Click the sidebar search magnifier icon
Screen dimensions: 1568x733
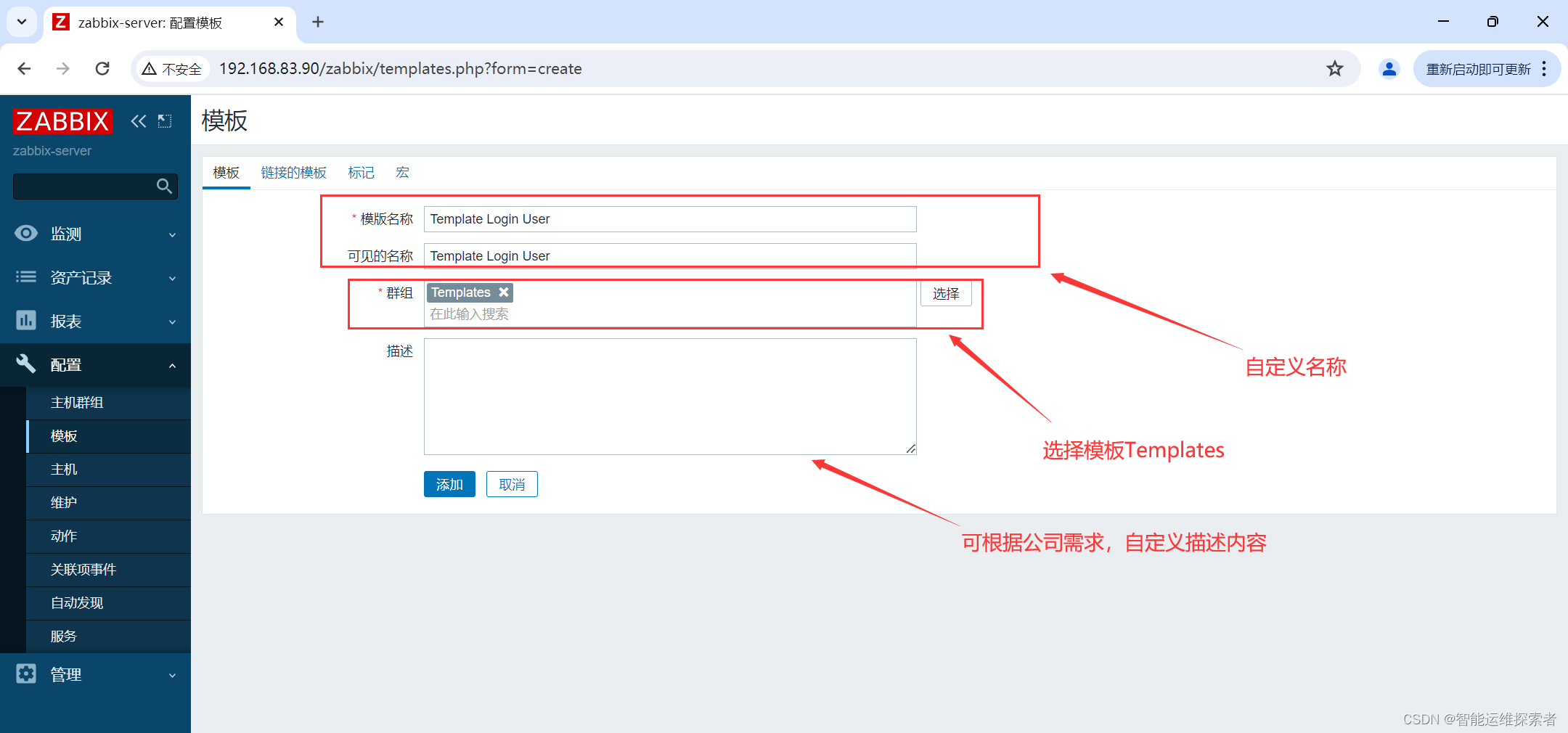click(165, 187)
